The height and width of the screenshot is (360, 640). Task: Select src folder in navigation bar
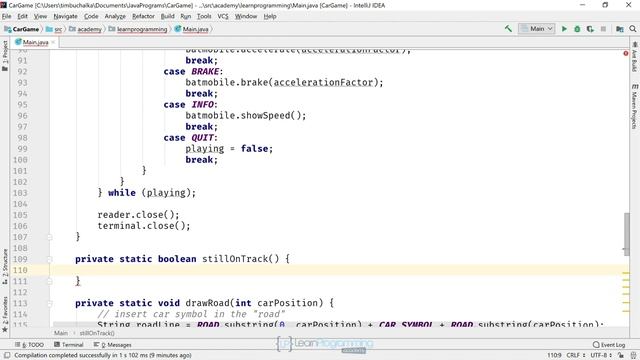(54, 29)
